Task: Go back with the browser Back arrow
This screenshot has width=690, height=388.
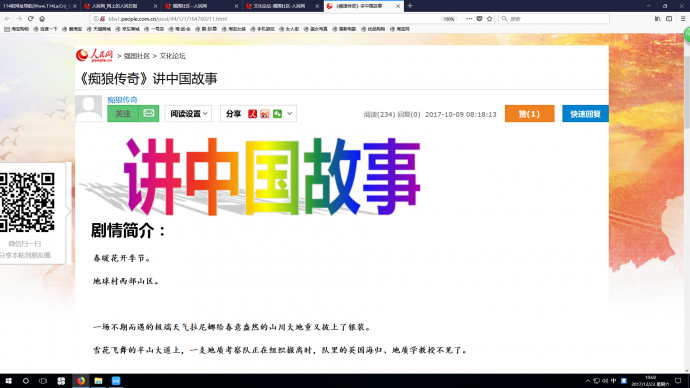Action: tap(7, 18)
